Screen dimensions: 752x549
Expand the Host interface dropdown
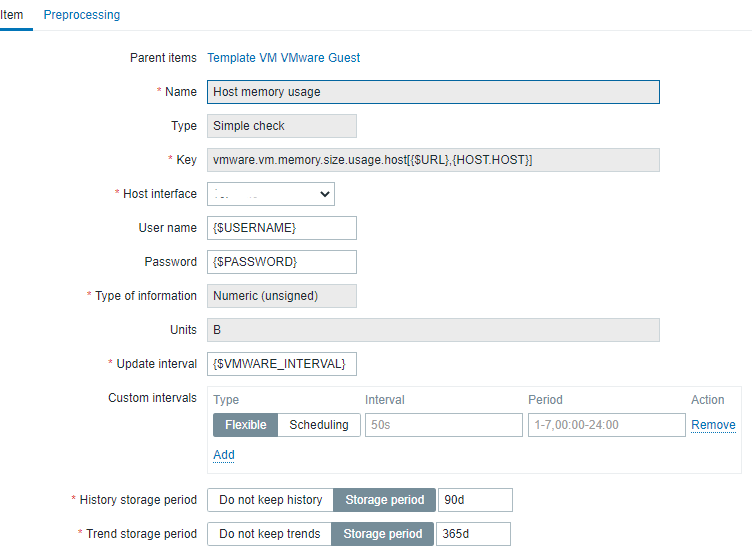271,194
